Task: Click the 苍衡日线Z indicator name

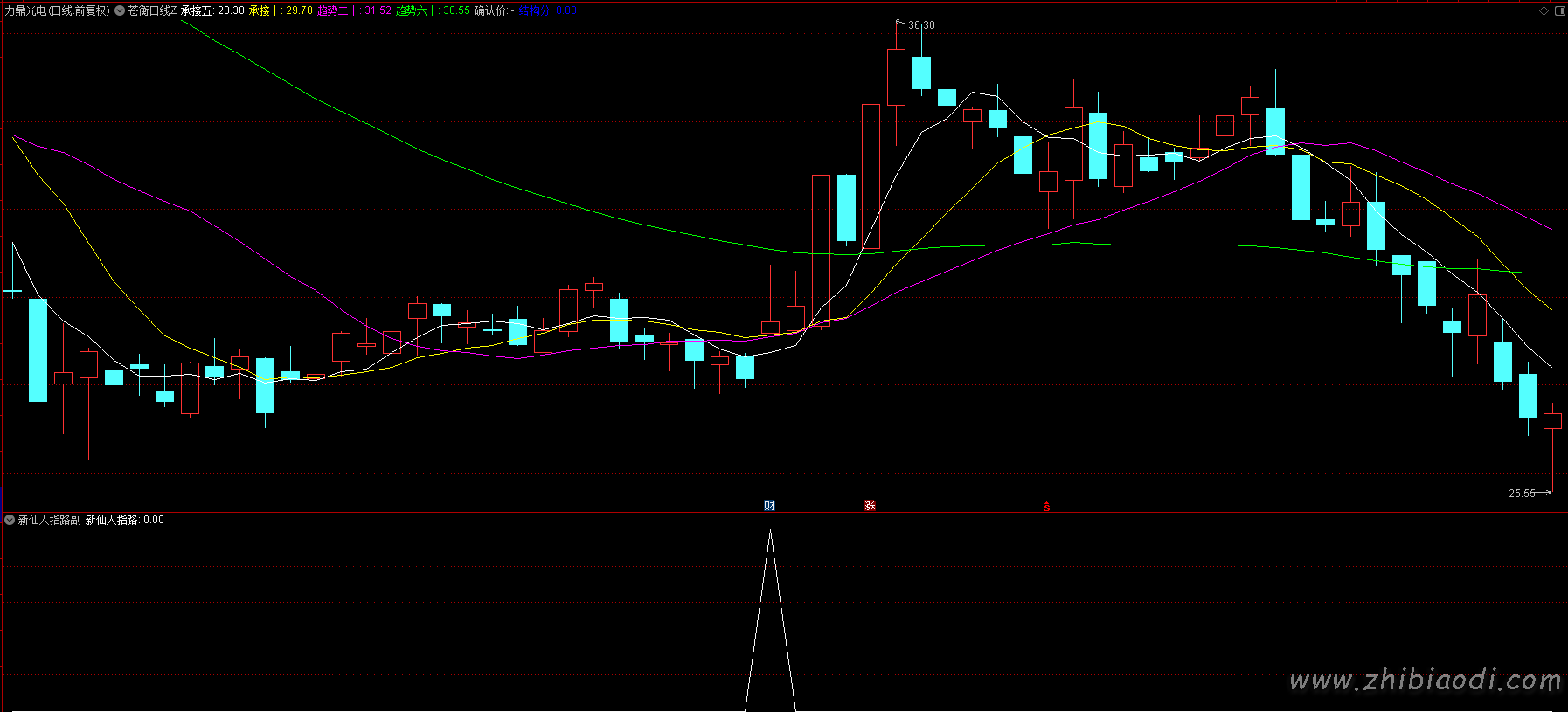Action: pyautogui.click(x=152, y=10)
